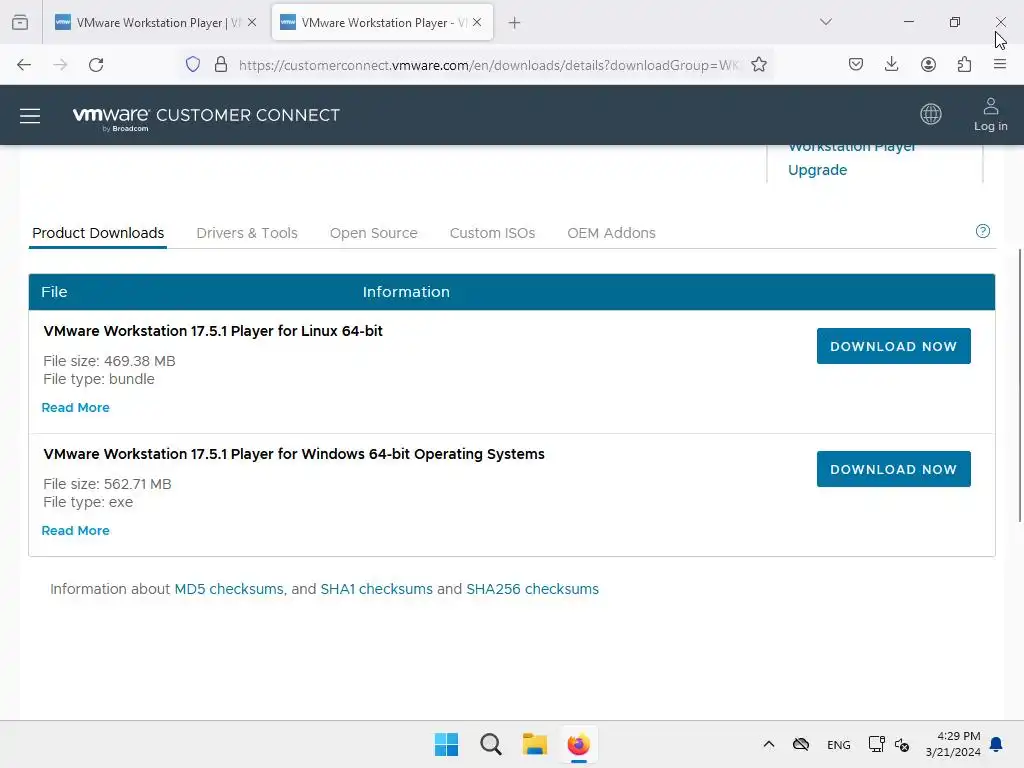Screen dimensions: 1024x768
Task: Click the 'File' column header
Action: pyautogui.click(x=54, y=292)
